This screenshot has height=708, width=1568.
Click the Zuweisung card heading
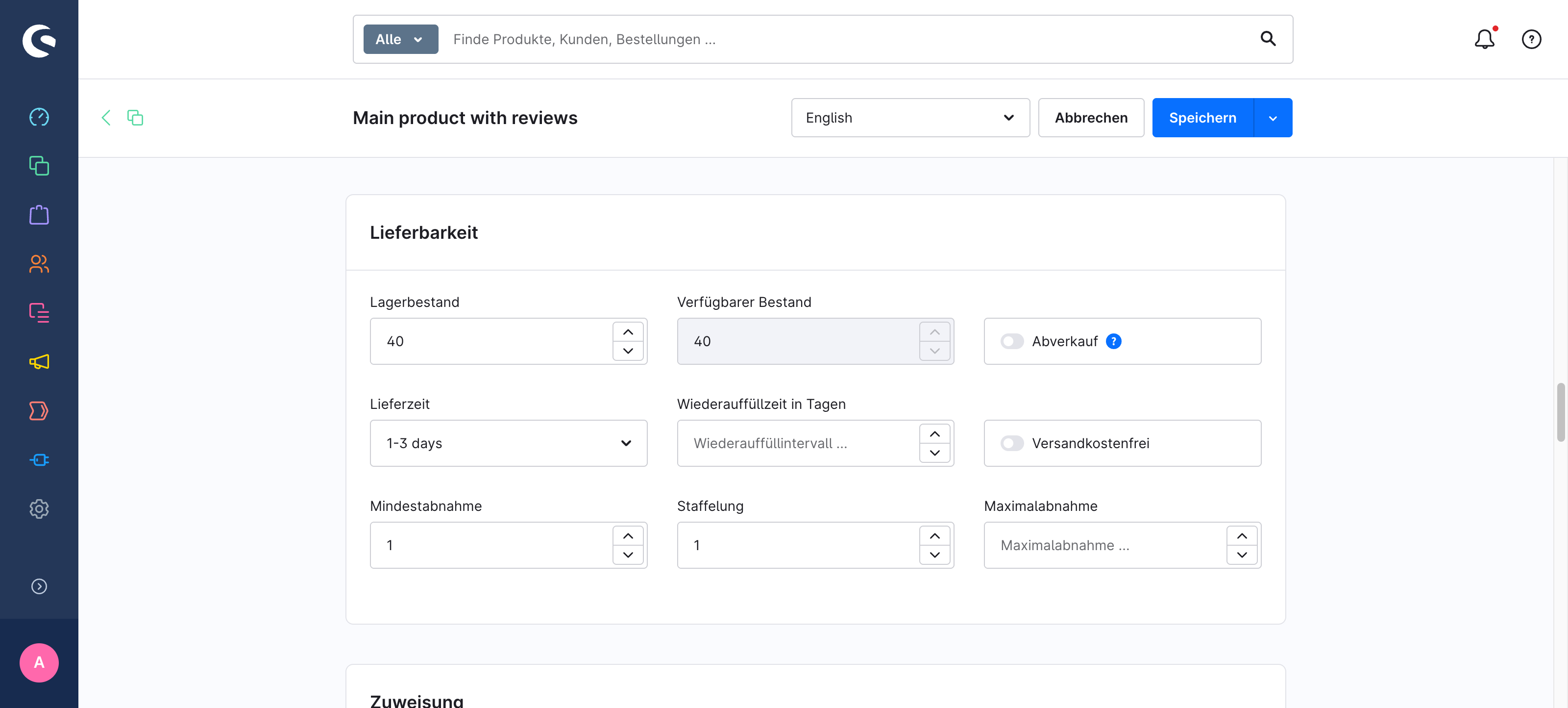pyautogui.click(x=417, y=701)
